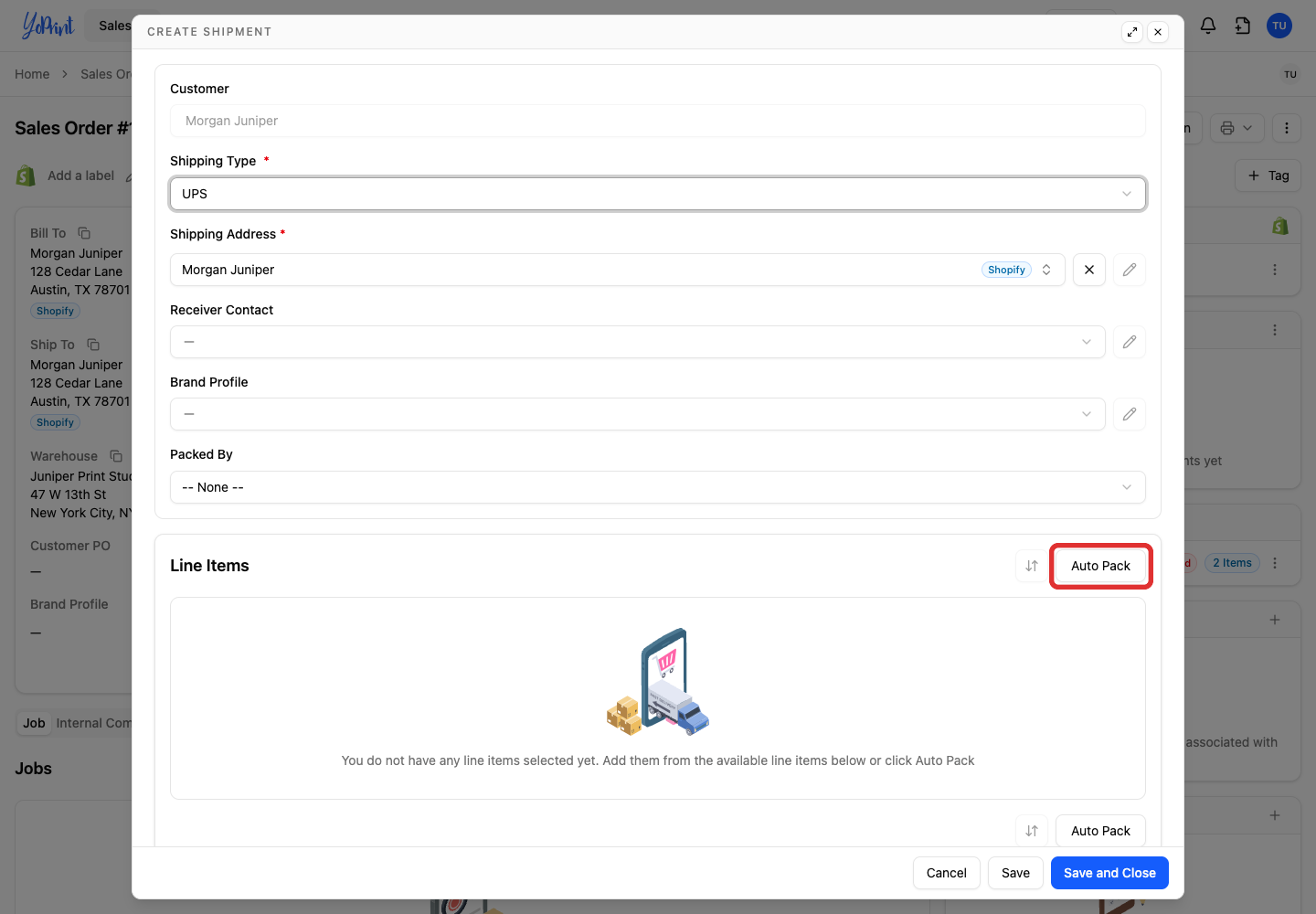Click Add a label
This screenshot has width=1316, height=914.
pos(80,175)
